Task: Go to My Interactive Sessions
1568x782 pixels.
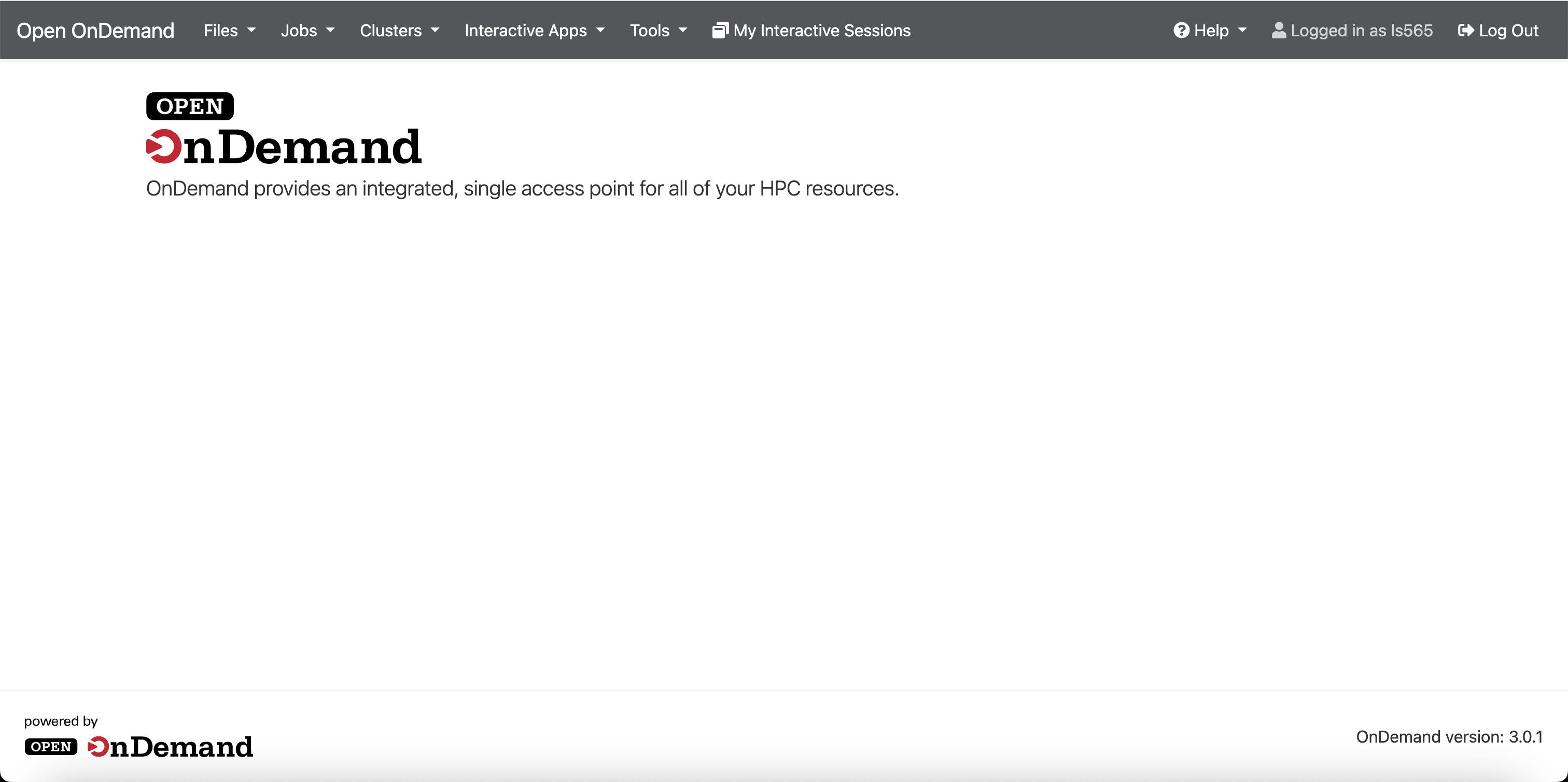Action: tap(811, 31)
